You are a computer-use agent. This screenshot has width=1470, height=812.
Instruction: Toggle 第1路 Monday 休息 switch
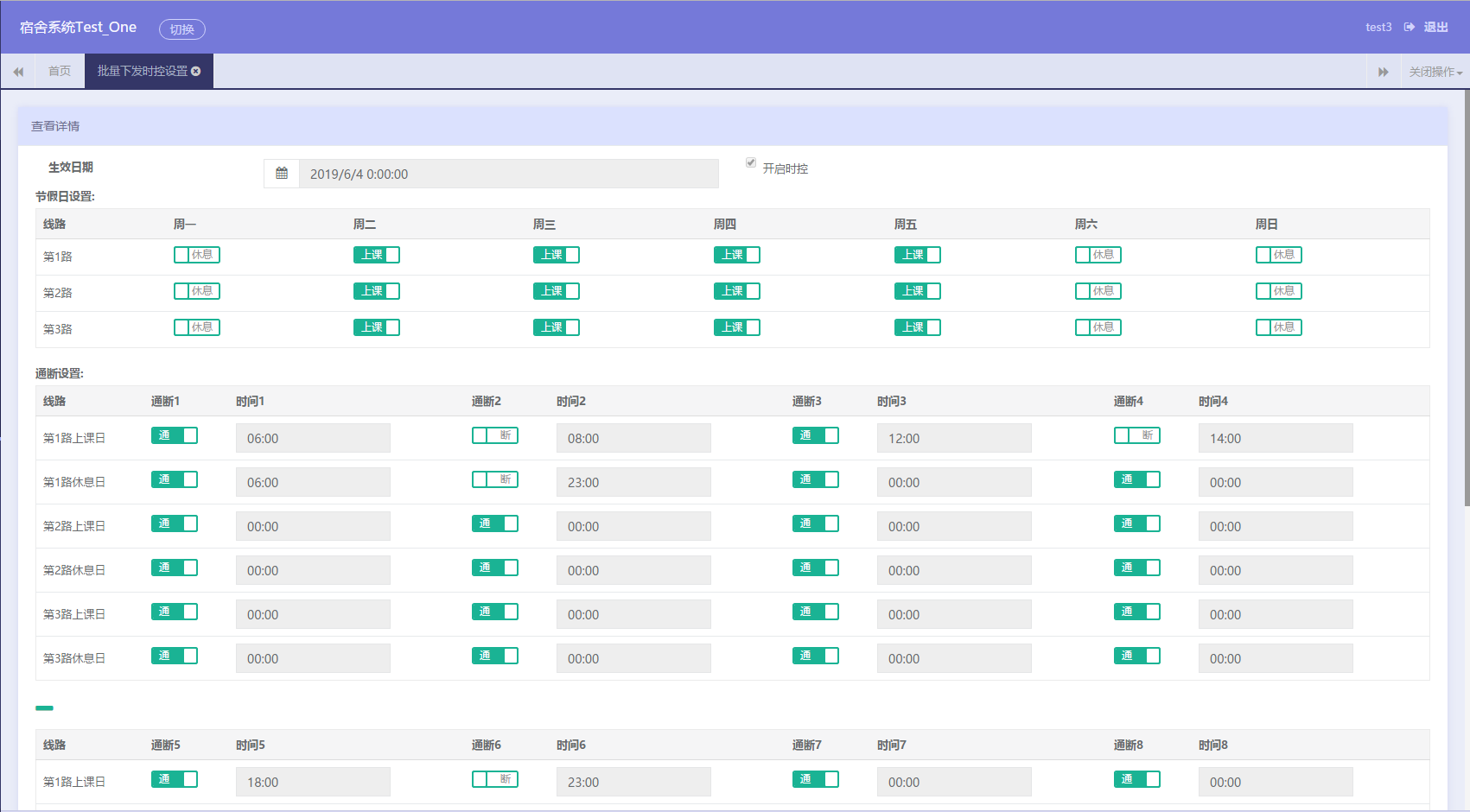(197, 255)
